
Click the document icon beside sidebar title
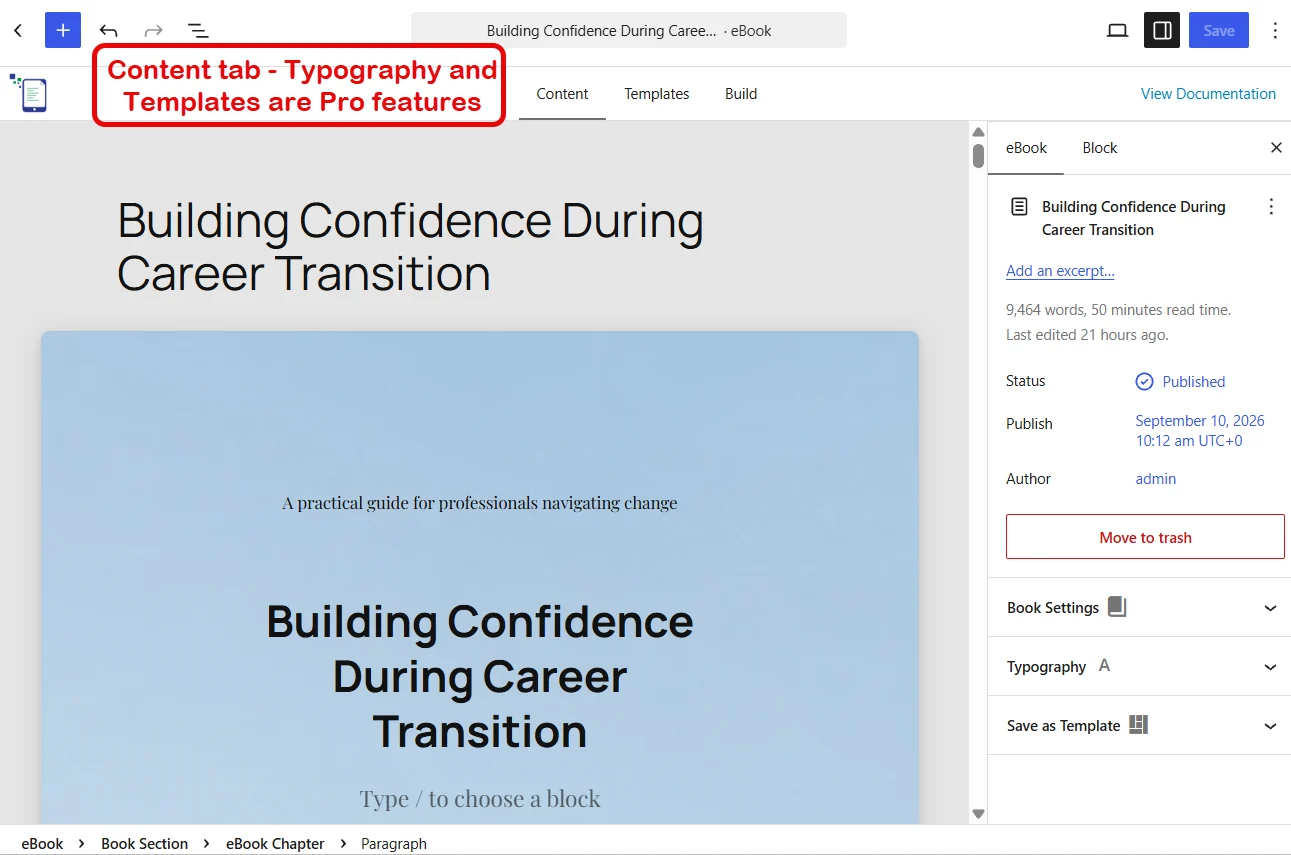click(x=1019, y=207)
